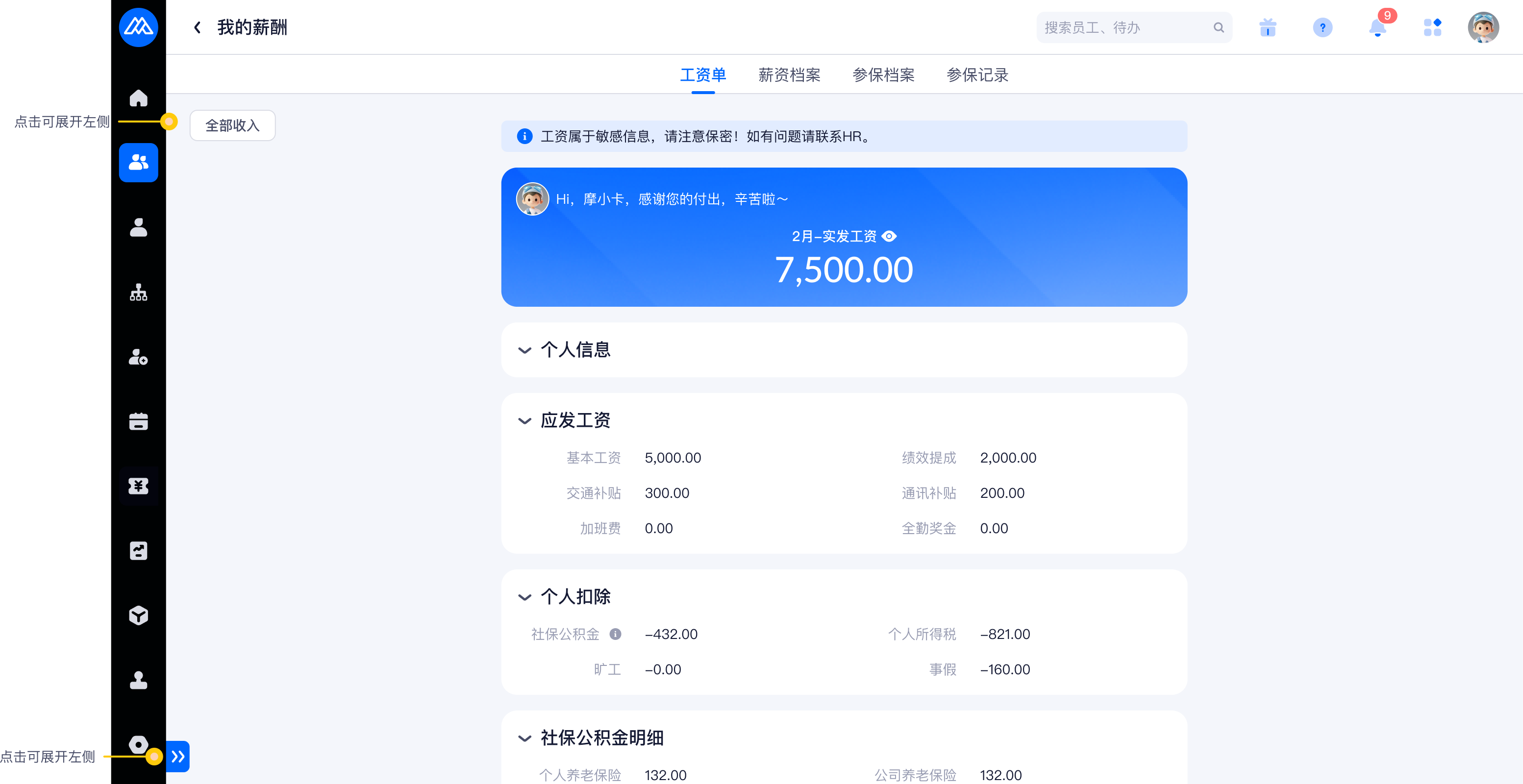The height and width of the screenshot is (784, 1523).
Task: Collapse the 应发工资 section
Action: point(524,420)
